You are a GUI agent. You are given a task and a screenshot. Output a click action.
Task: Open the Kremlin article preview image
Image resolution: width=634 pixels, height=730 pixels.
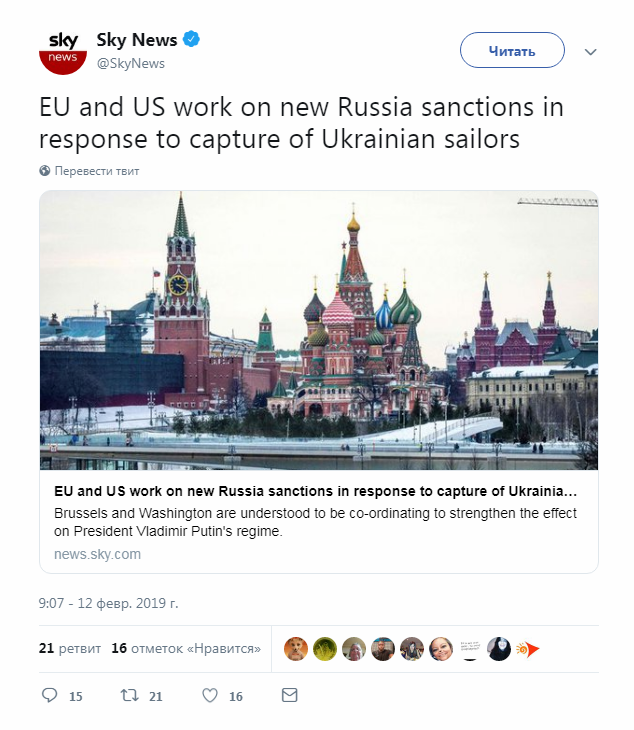(x=319, y=330)
